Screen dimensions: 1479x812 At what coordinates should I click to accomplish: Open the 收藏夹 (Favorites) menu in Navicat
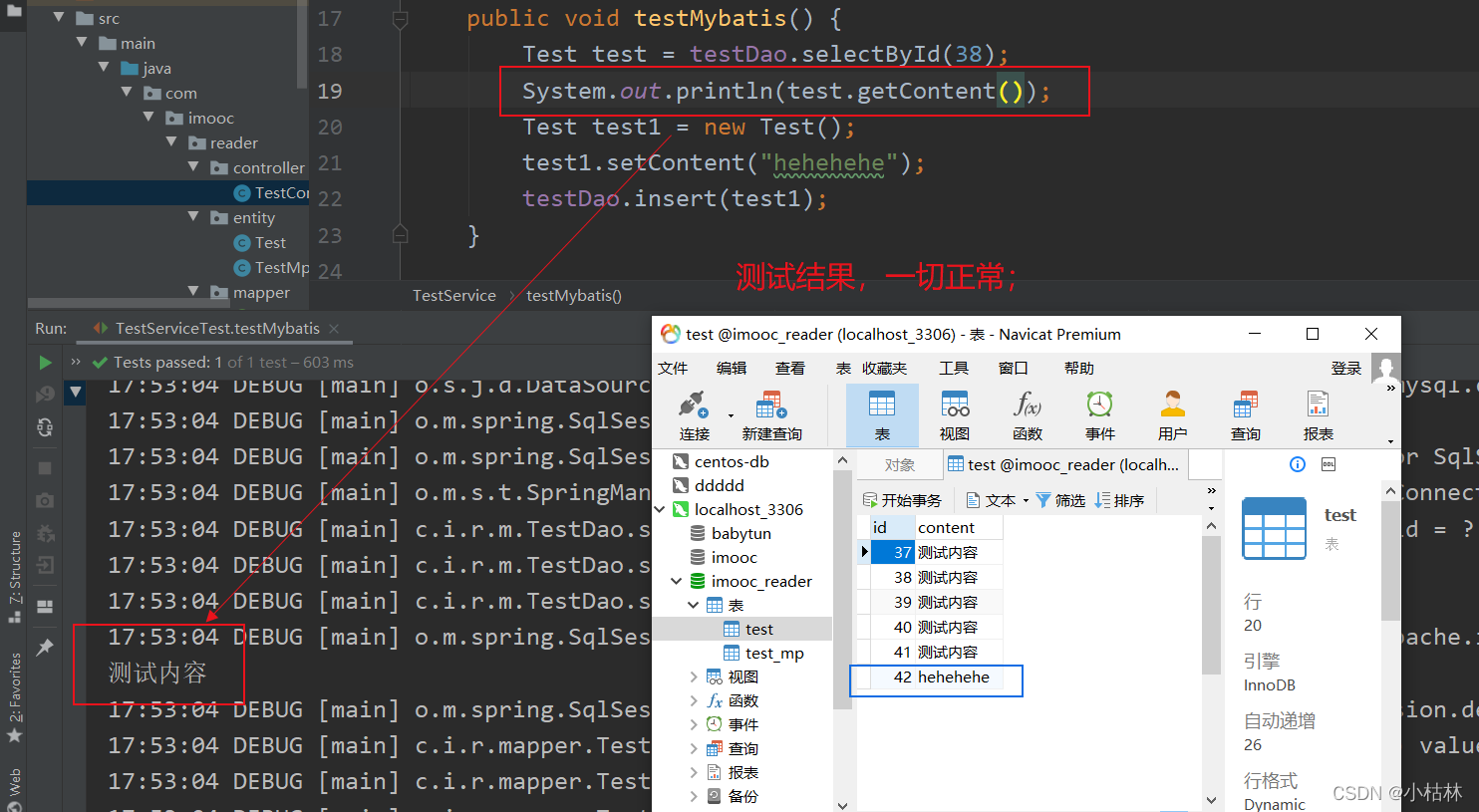[x=885, y=368]
